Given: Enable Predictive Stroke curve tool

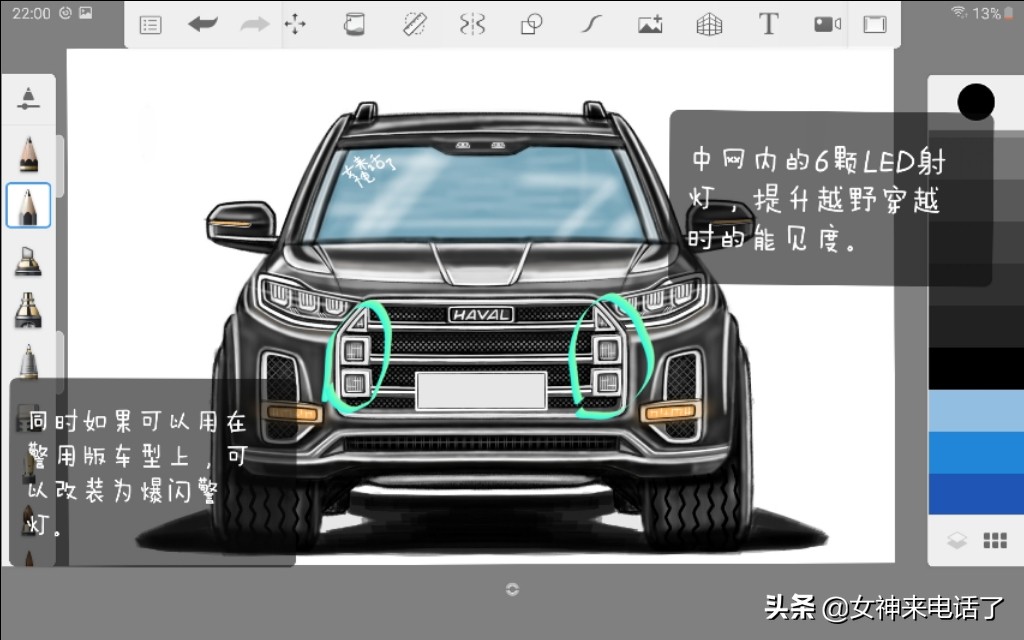Looking at the screenshot, I should (591, 25).
